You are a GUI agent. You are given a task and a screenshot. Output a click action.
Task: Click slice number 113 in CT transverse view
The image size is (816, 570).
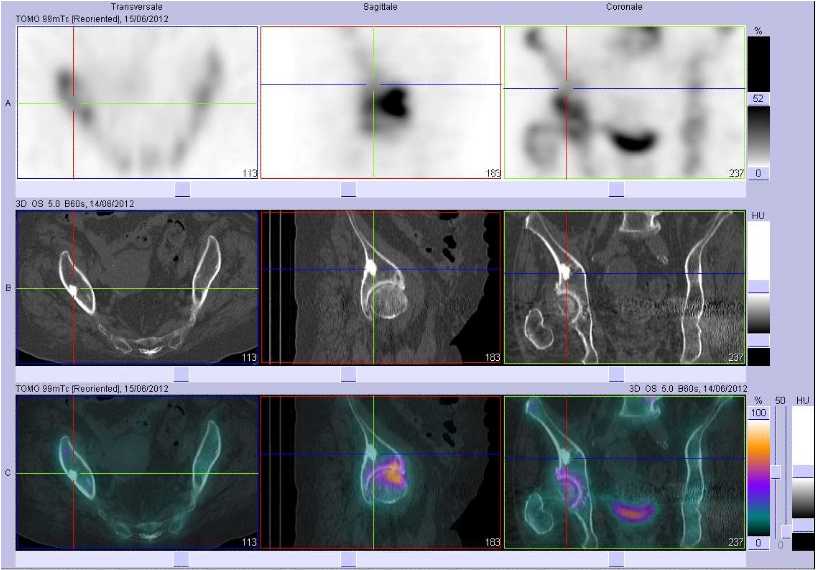click(x=249, y=358)
